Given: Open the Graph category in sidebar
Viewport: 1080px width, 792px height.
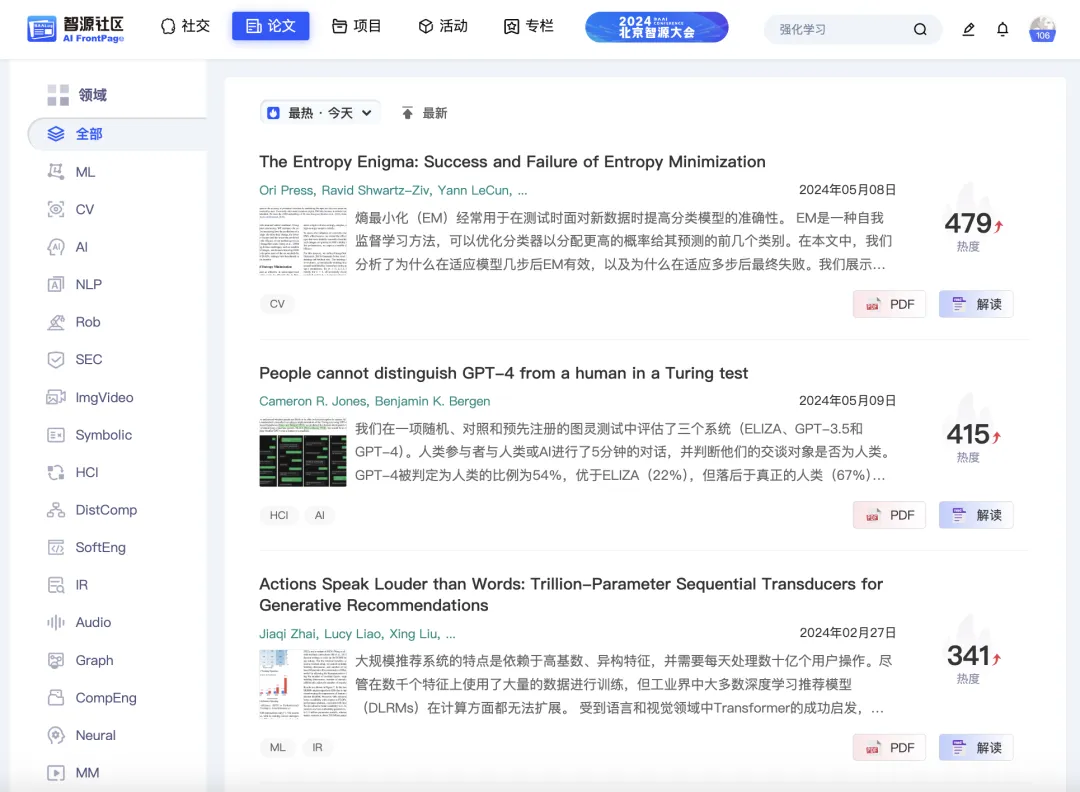Looking at the screenshot, I should (x=94, y=660).
